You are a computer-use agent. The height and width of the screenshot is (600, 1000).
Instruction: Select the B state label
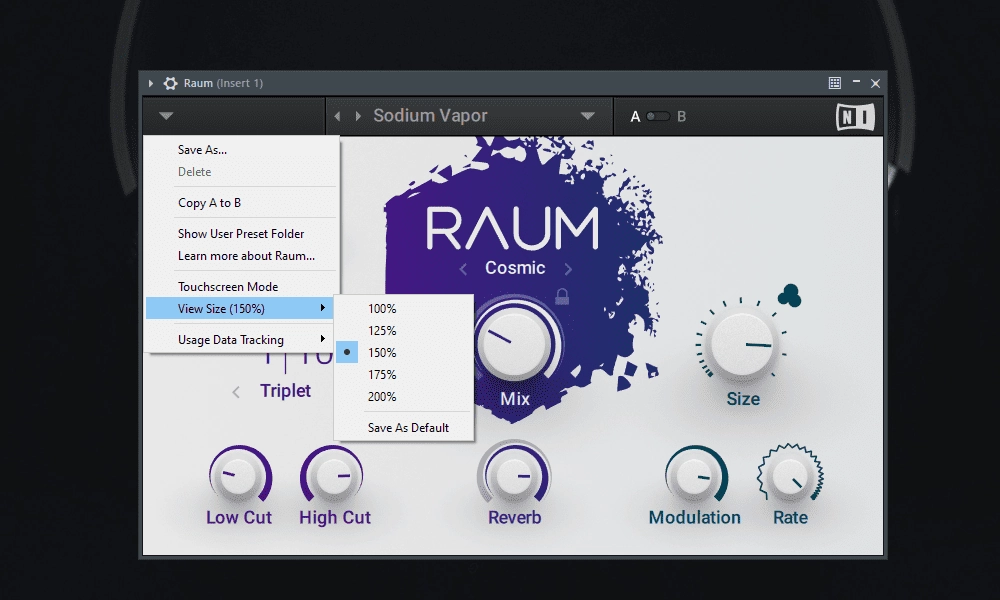[681, 117]
